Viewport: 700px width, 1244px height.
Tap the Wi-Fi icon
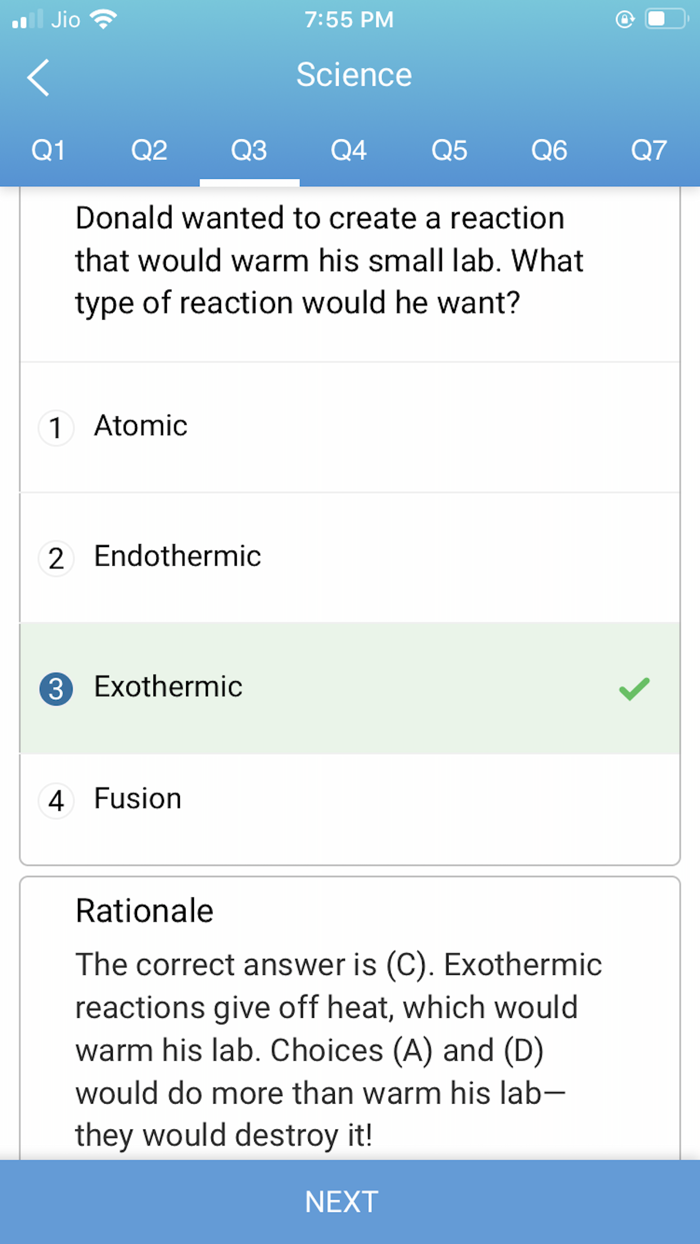click(103, 17)
